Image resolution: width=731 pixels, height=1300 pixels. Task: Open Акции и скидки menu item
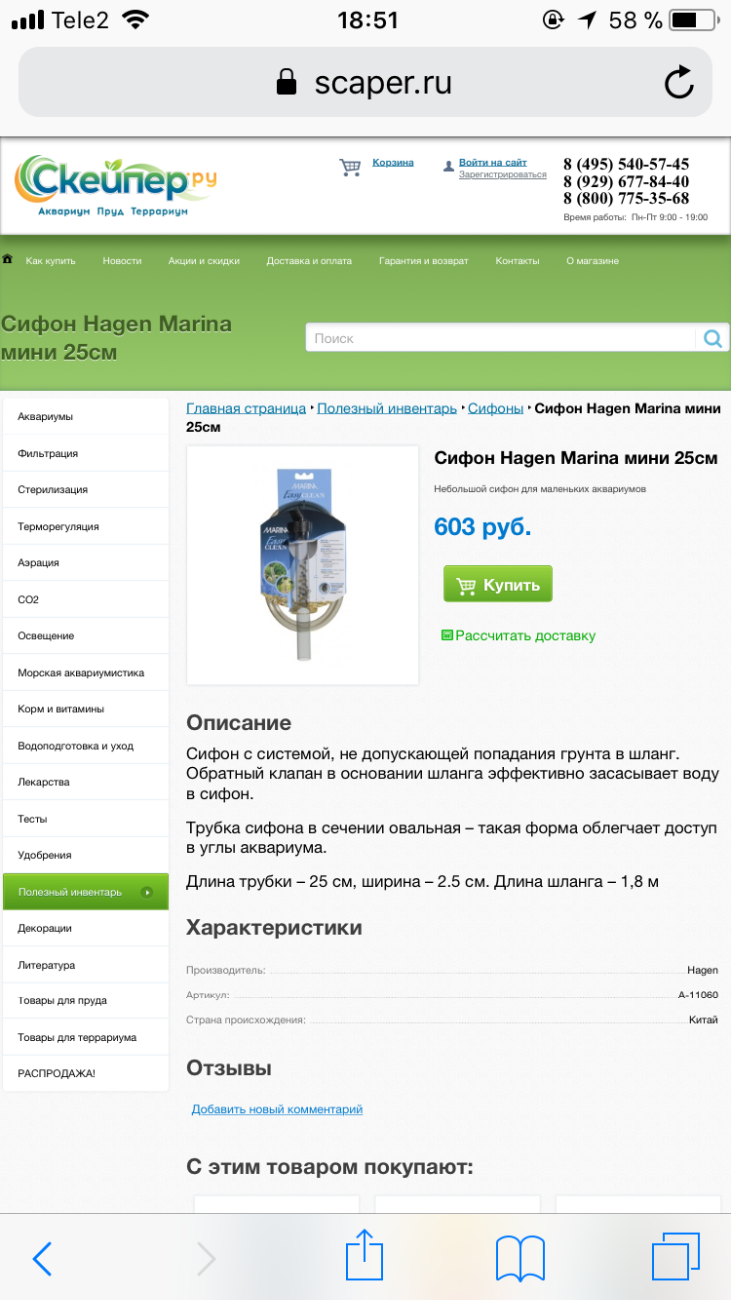coord(204,261)
